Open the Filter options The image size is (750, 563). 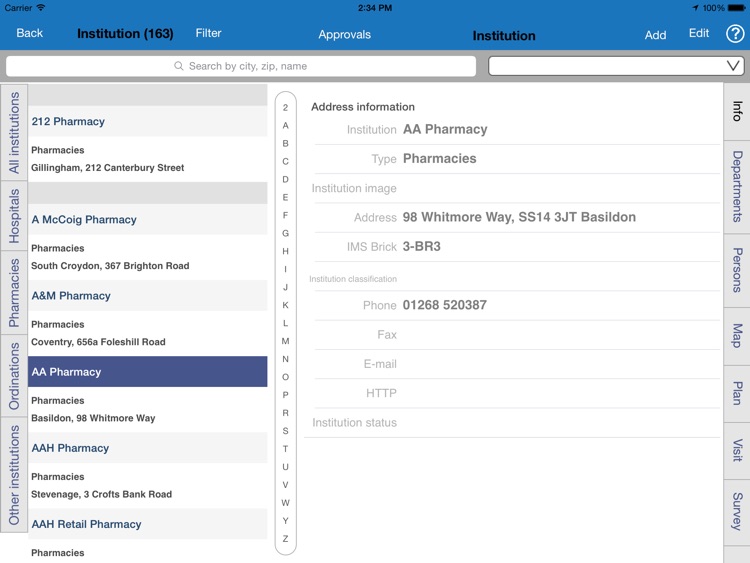click(x=208, y=33)
